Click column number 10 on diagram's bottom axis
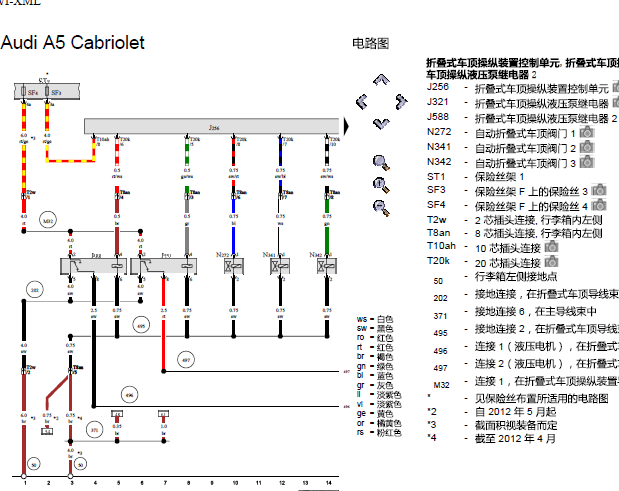The width and height of the screenshot is (619, 491). click(x=235, y=483)
